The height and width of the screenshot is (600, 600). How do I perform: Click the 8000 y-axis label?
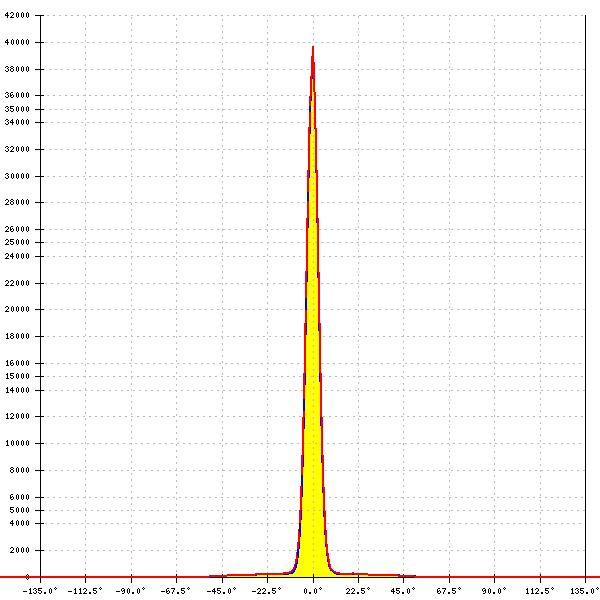(x=19, y=470)
